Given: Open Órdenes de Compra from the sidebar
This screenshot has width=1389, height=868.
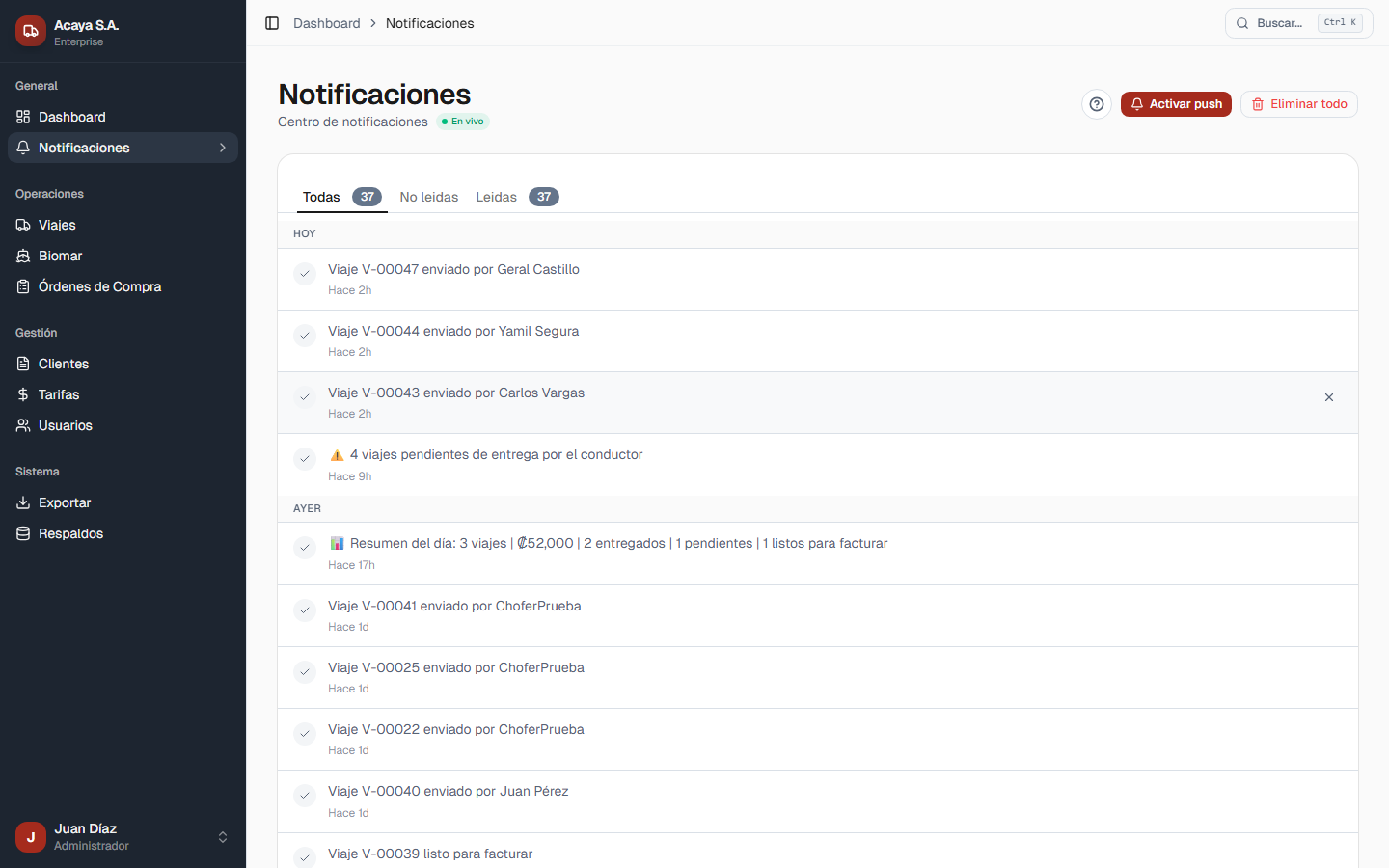Looking at the screenshot, I should click(22, 286).
